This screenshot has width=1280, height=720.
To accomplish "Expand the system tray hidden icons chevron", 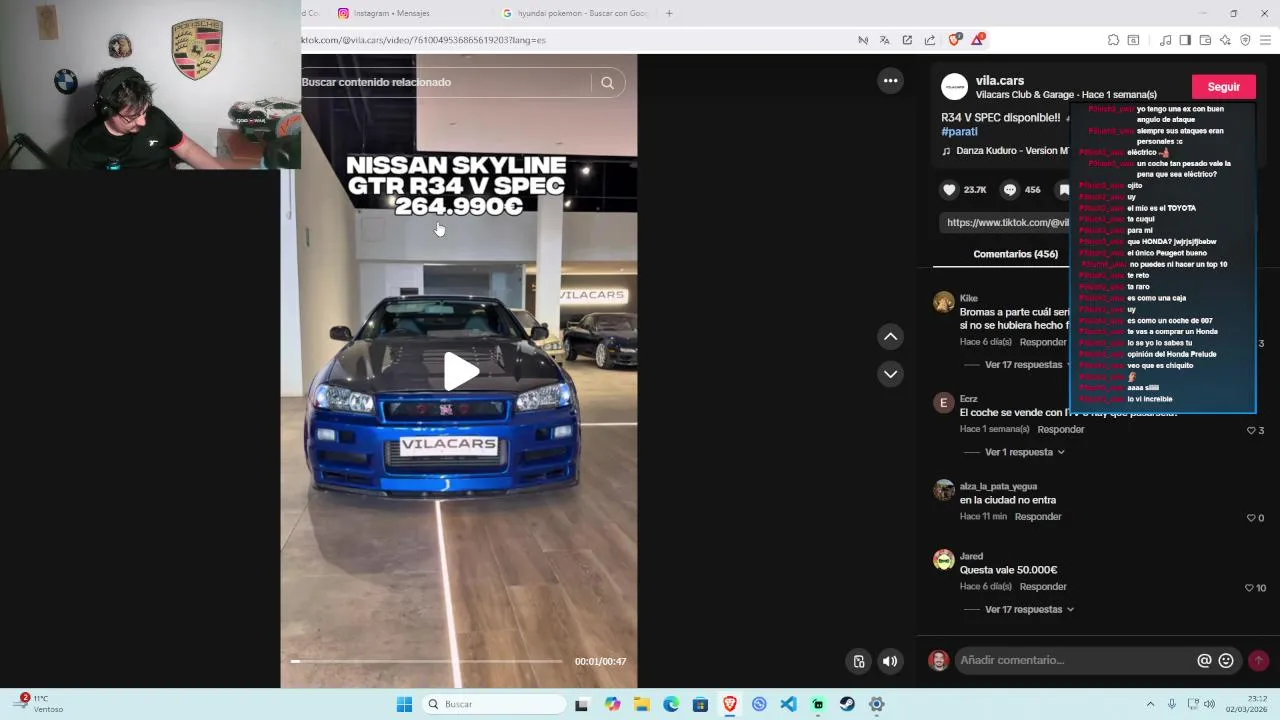I will tap(1150, 704).
